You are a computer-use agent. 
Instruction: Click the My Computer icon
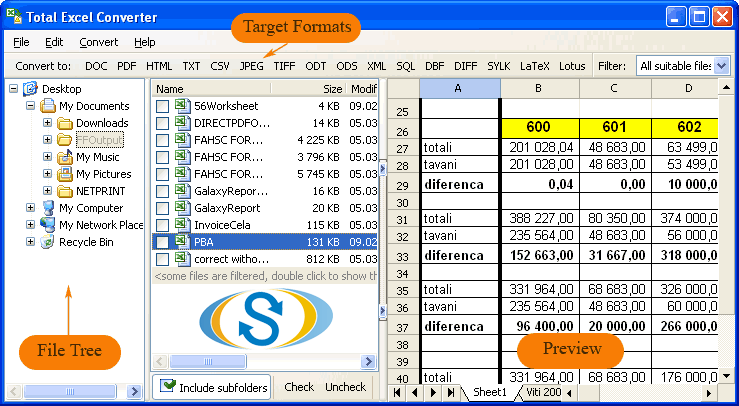[48, 208]
